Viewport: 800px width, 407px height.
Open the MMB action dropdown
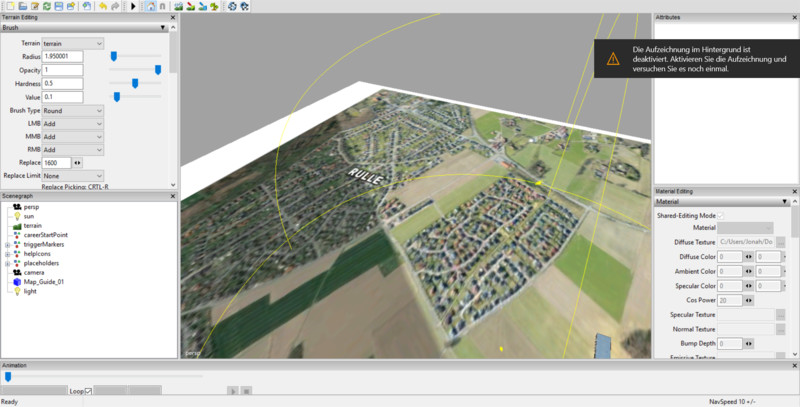coord(73,137)
